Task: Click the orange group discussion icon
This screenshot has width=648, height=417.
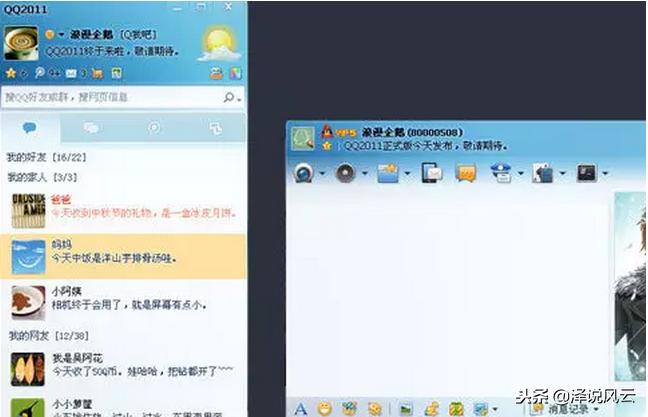Action: (x=466, y=173)
